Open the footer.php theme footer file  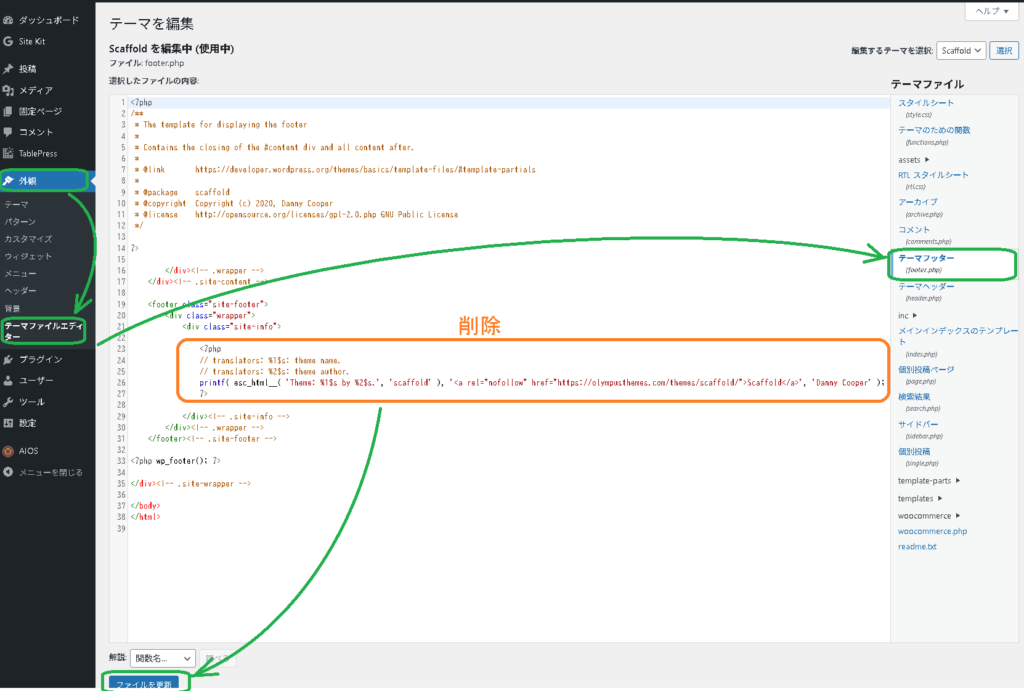pyautogui.click(x=926, y=258)
